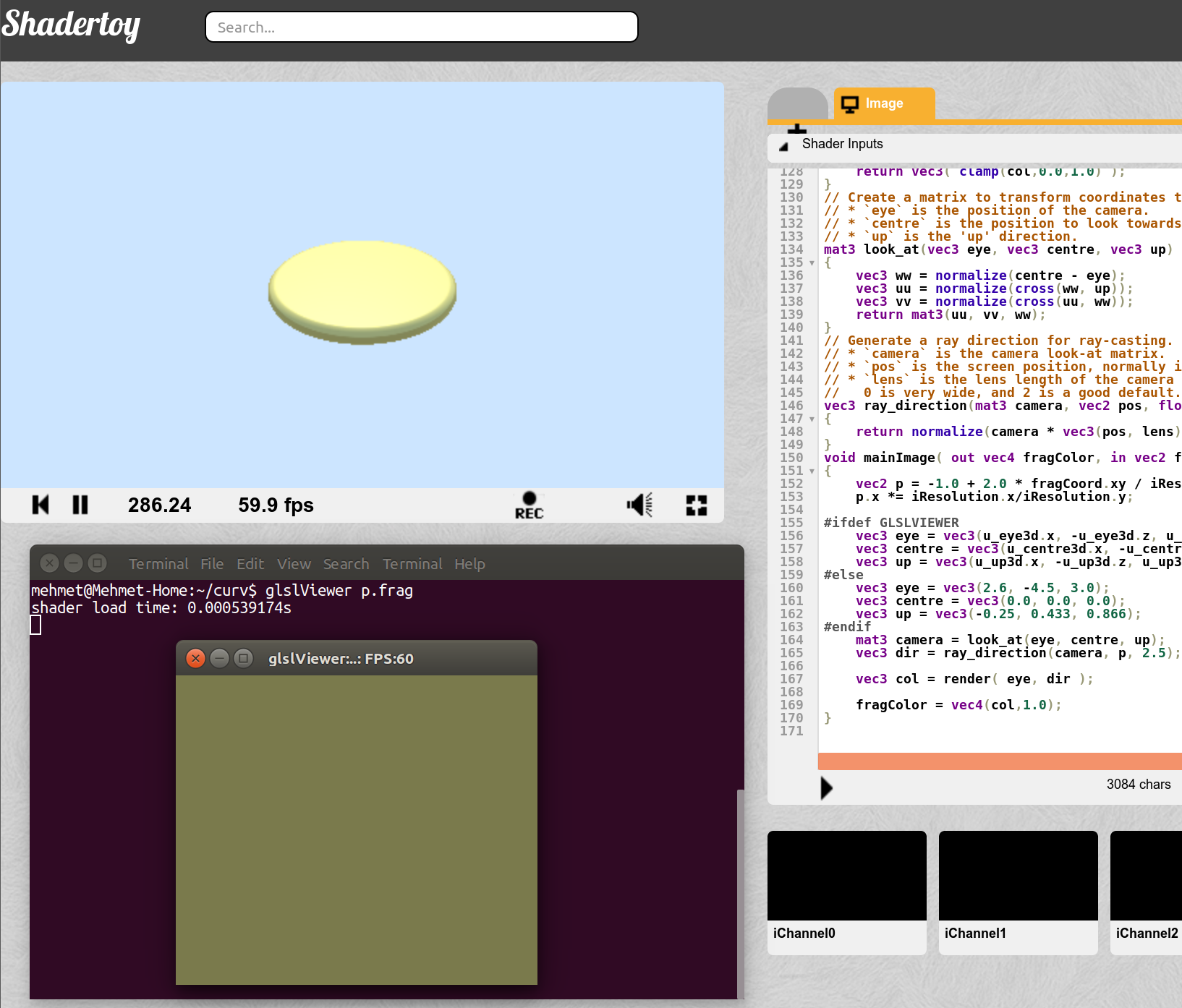Pause the shader playback
The image size is (1182, 1008).
coord(80,505)
